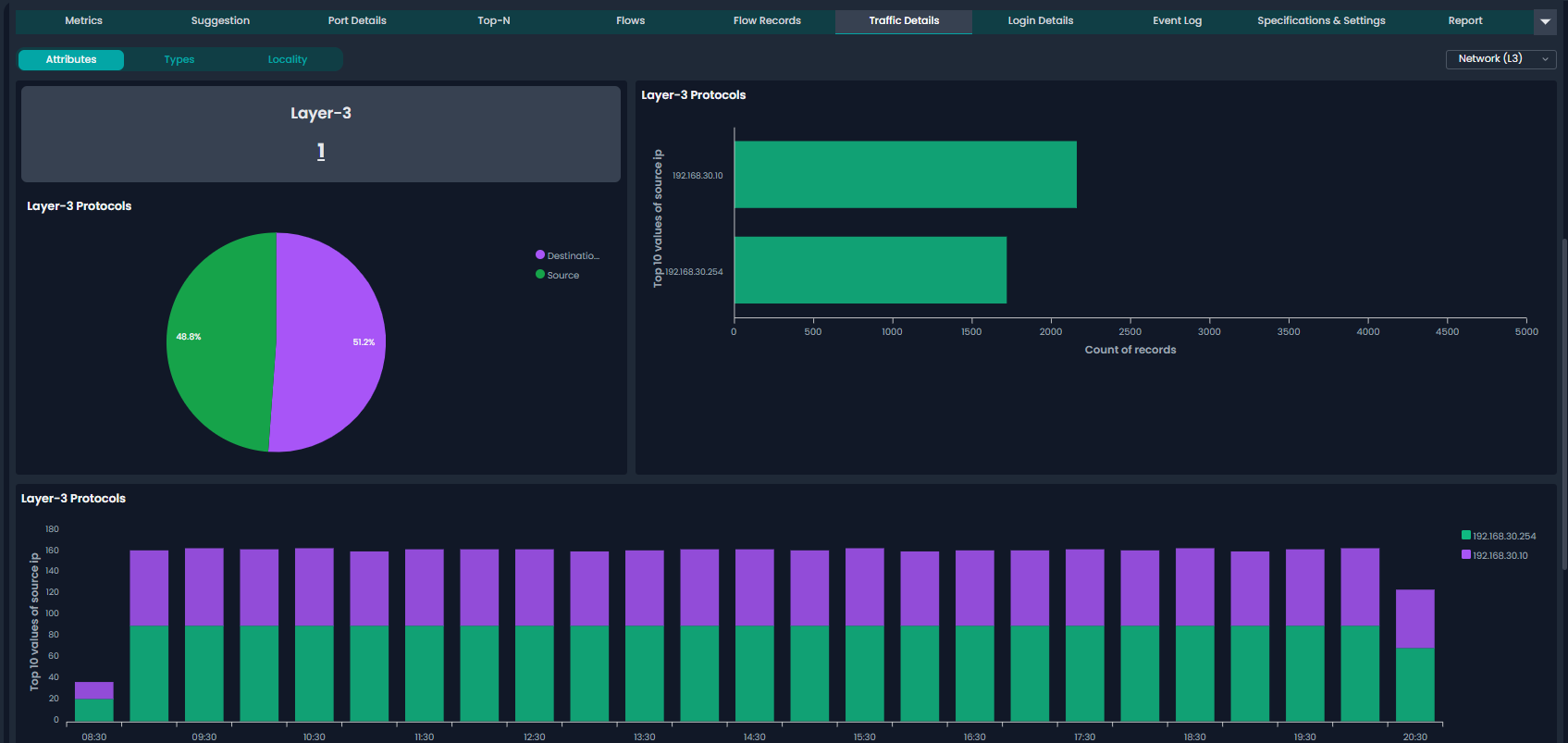Click the 5000 tick on count axis
The height and width of the screenshot is (743, 1568).
pos(1526,331)
